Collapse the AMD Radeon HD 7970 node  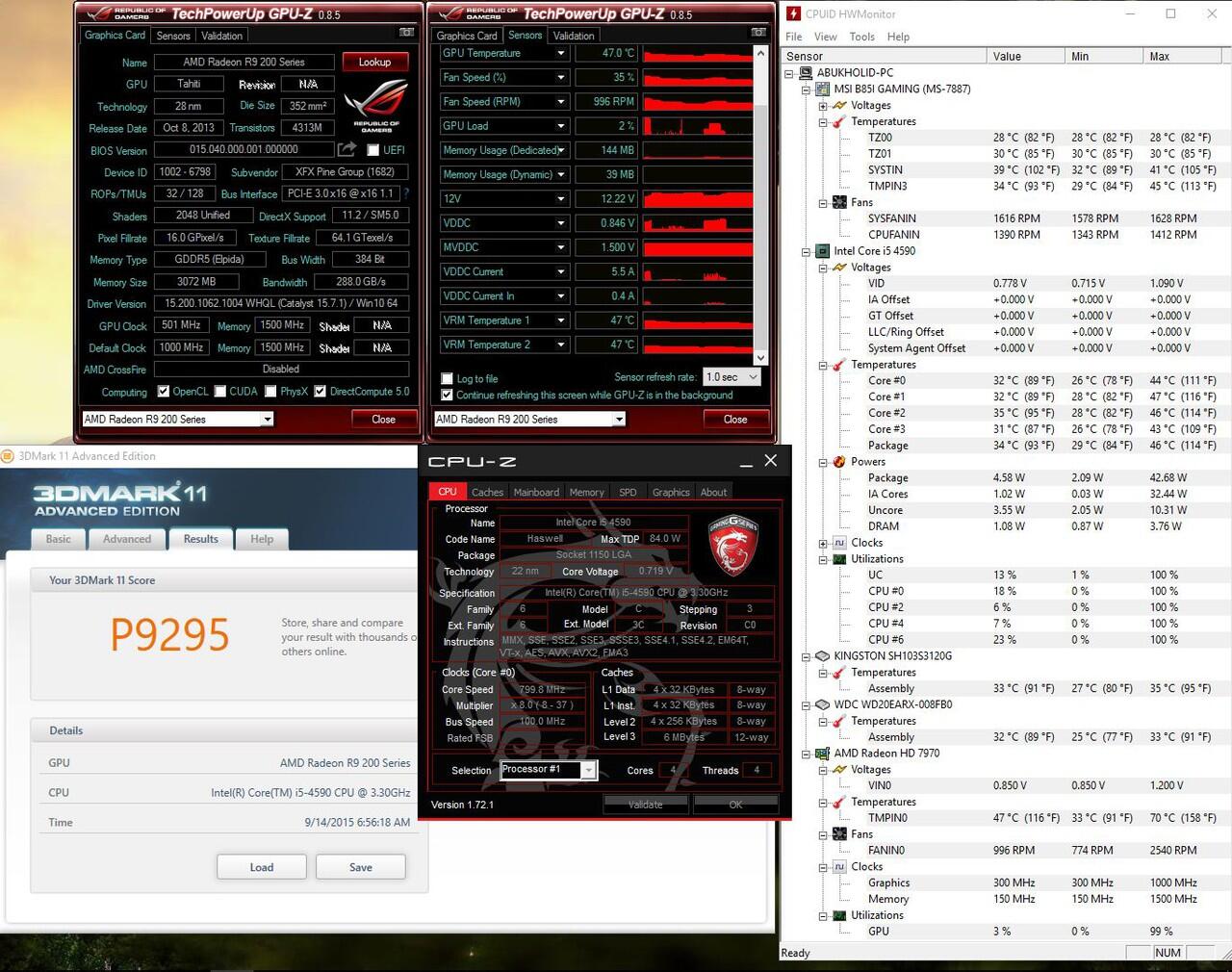coord(807,754)
